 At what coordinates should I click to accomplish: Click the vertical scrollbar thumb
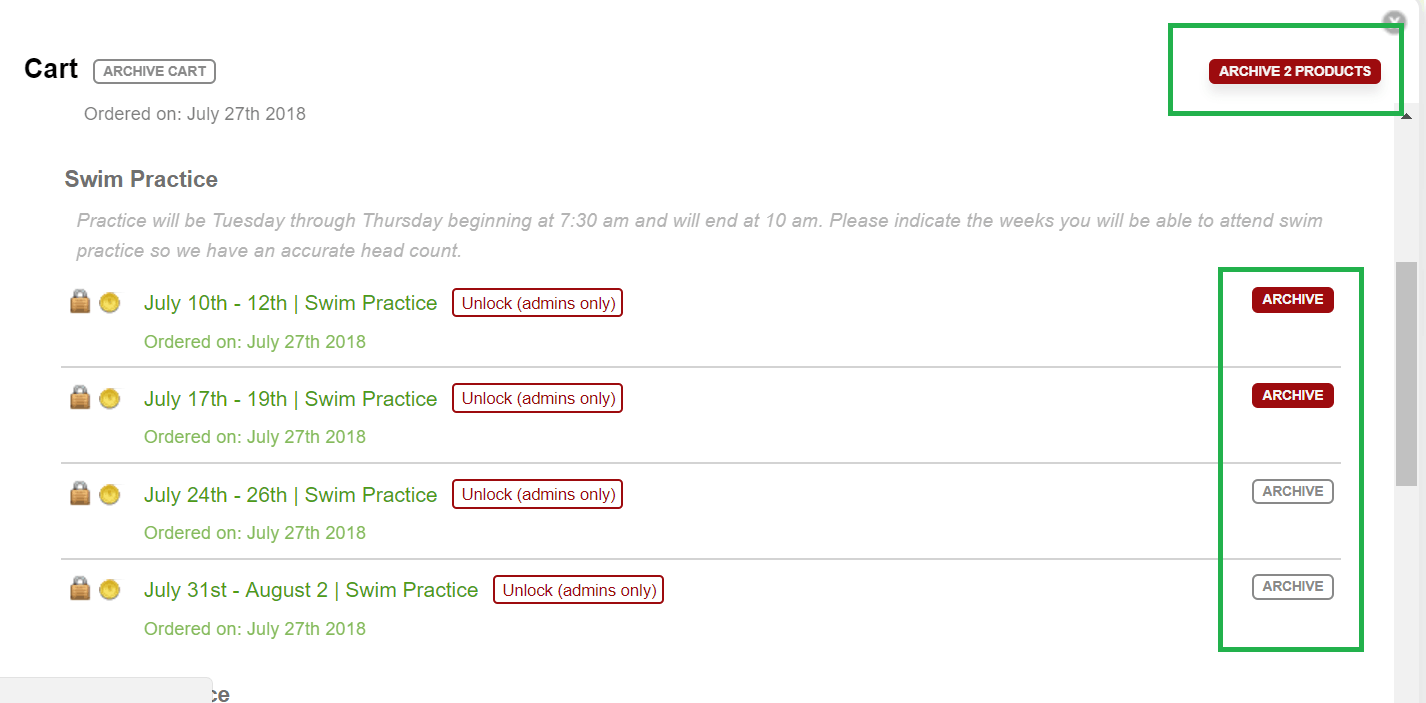(x=1405, y=373)
